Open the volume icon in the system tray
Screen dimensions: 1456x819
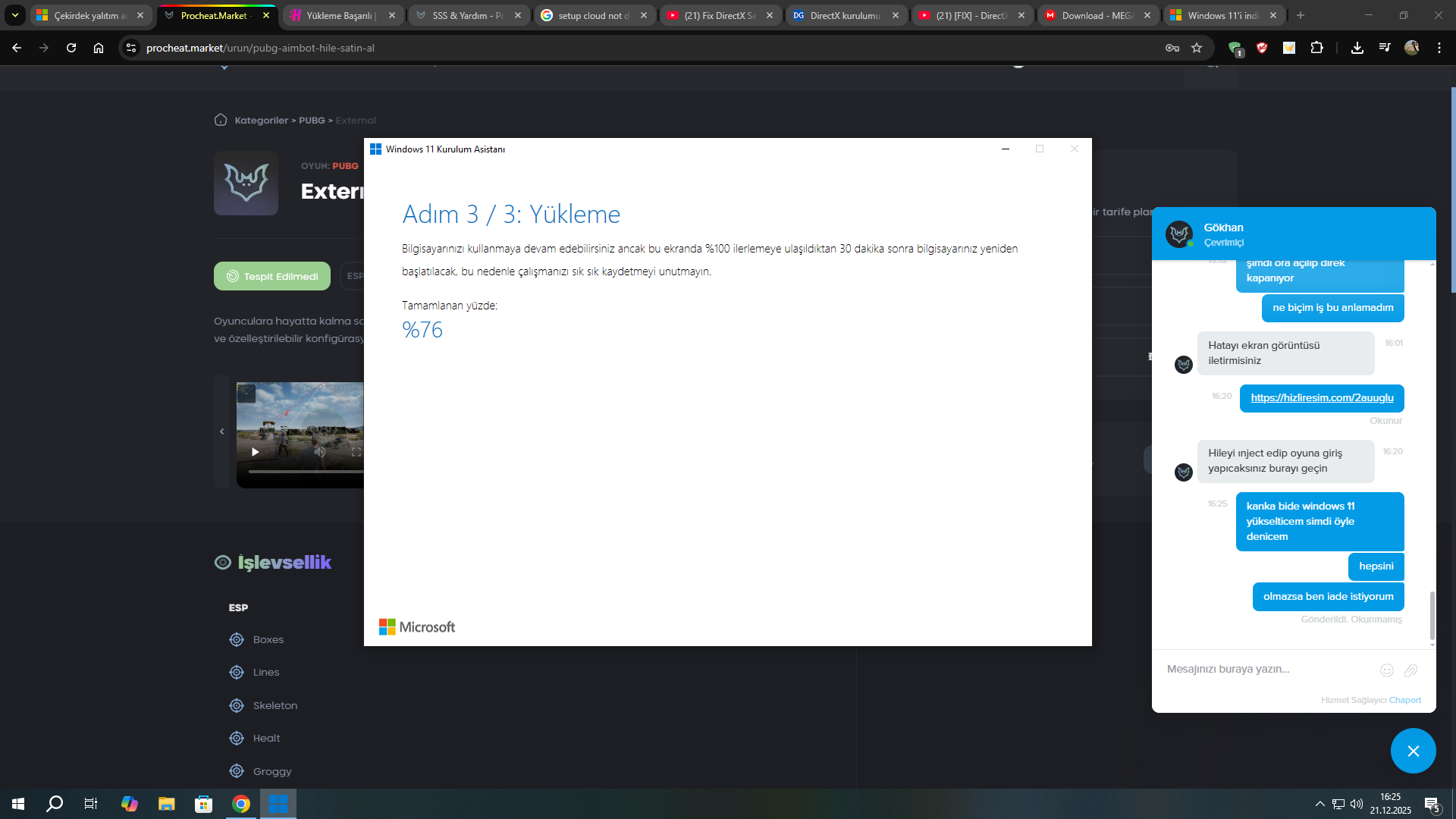coord(1357,804)
